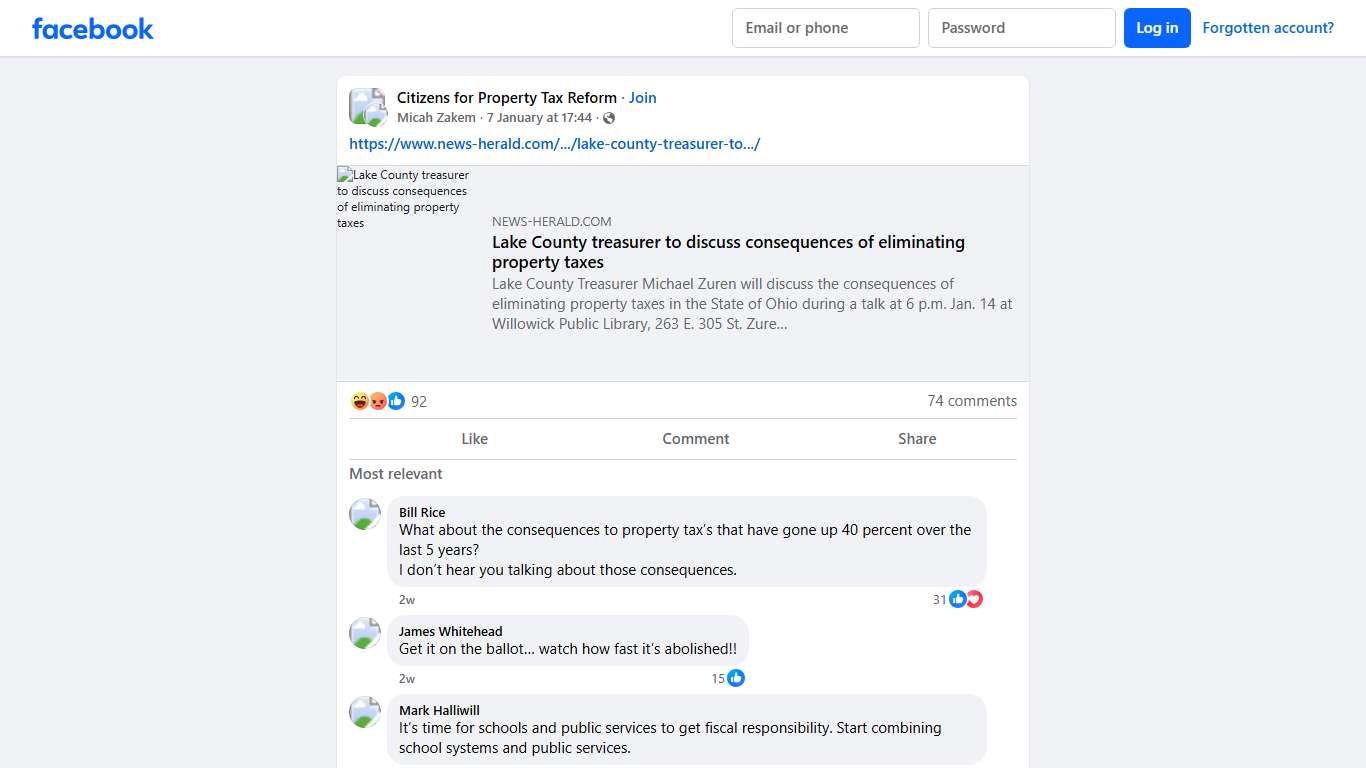
Task: Click the blue Log in button
Action: [1157, 28]
